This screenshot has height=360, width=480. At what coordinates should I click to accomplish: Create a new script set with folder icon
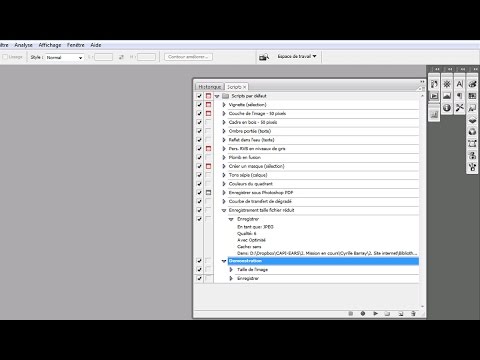(x=387, y=313)
